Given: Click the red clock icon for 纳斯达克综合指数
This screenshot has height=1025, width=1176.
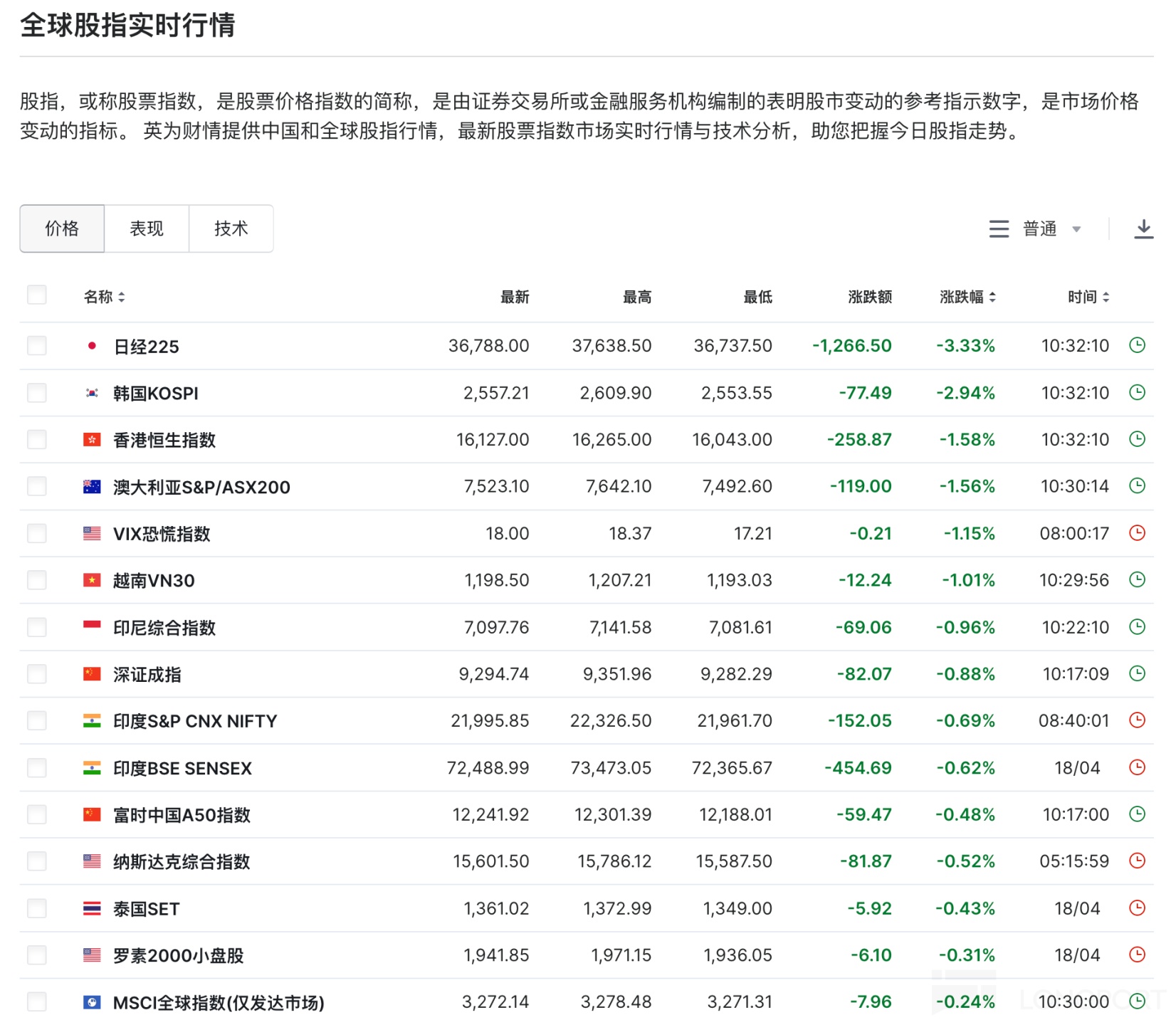Looking at the screenshot, I should (x=1137, y=861).
